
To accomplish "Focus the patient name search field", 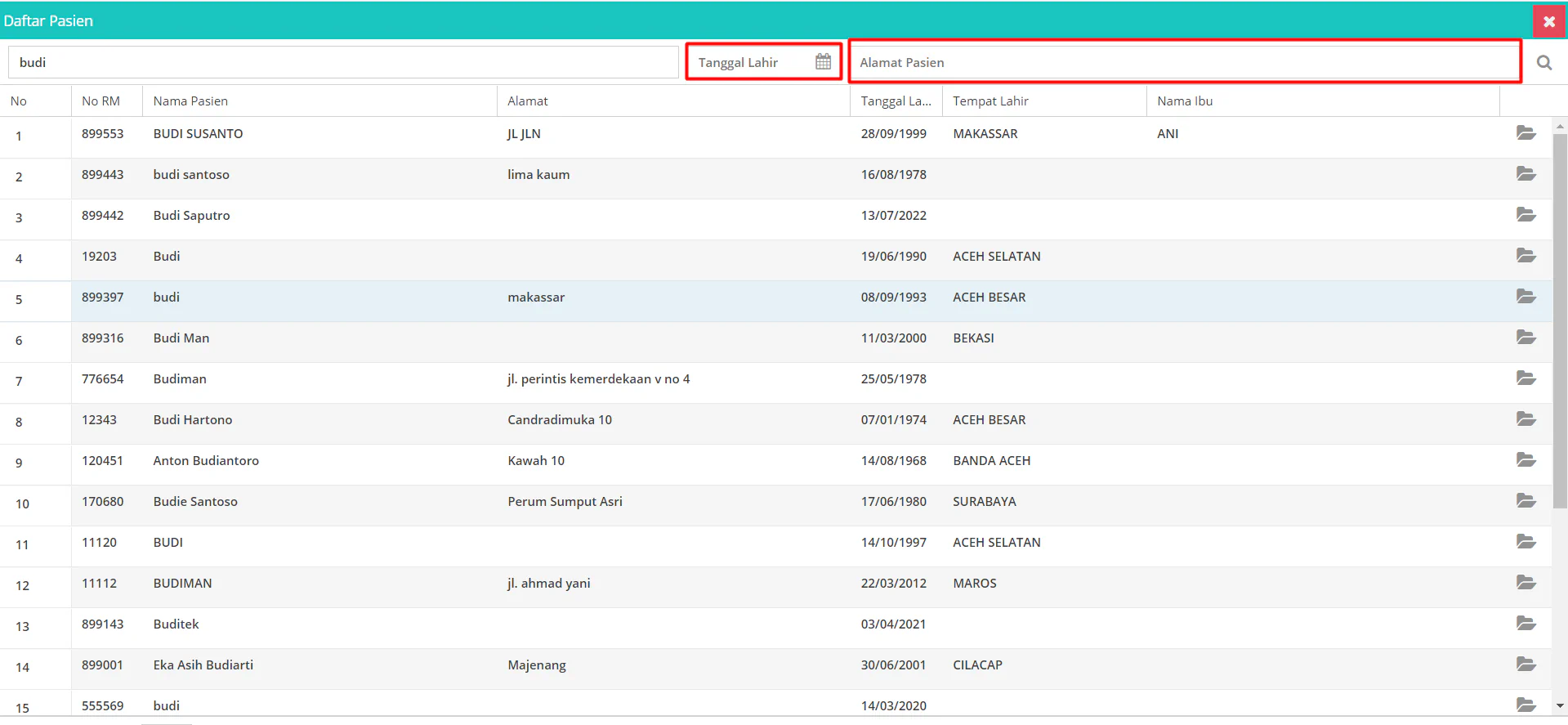I will click(x=343, y=62).
